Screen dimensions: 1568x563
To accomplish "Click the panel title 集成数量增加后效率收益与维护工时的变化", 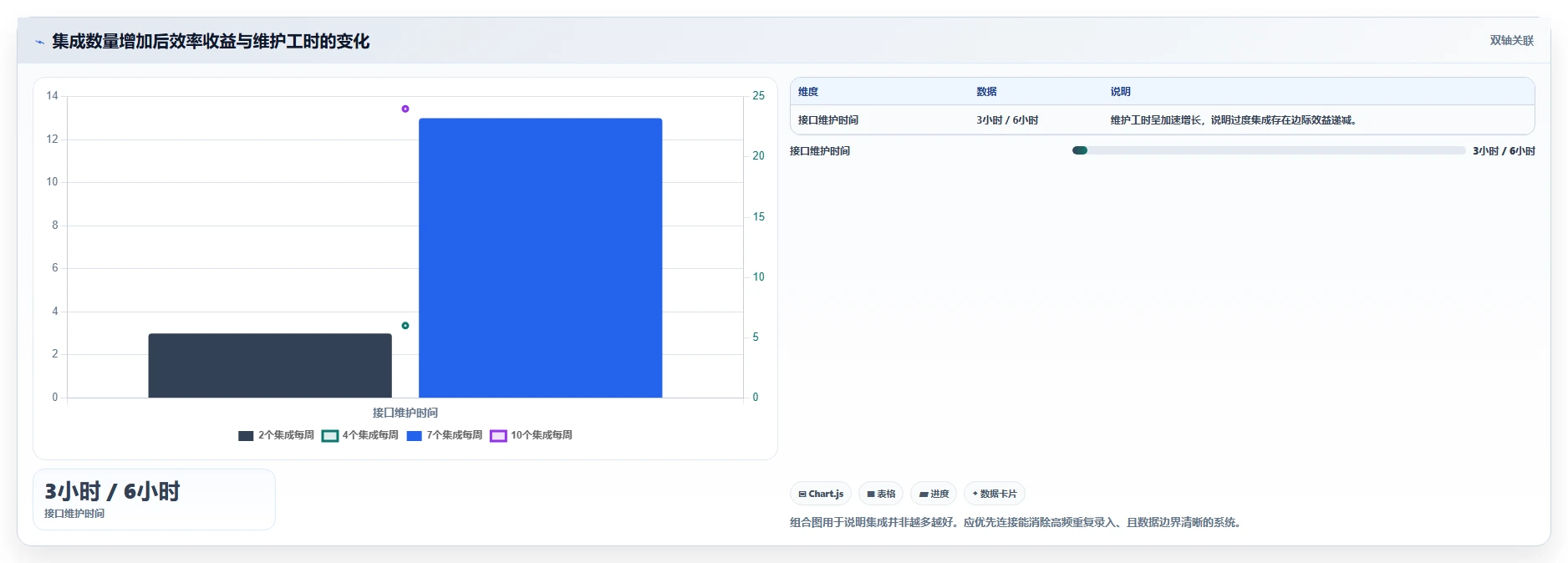I will coord(211,42).
